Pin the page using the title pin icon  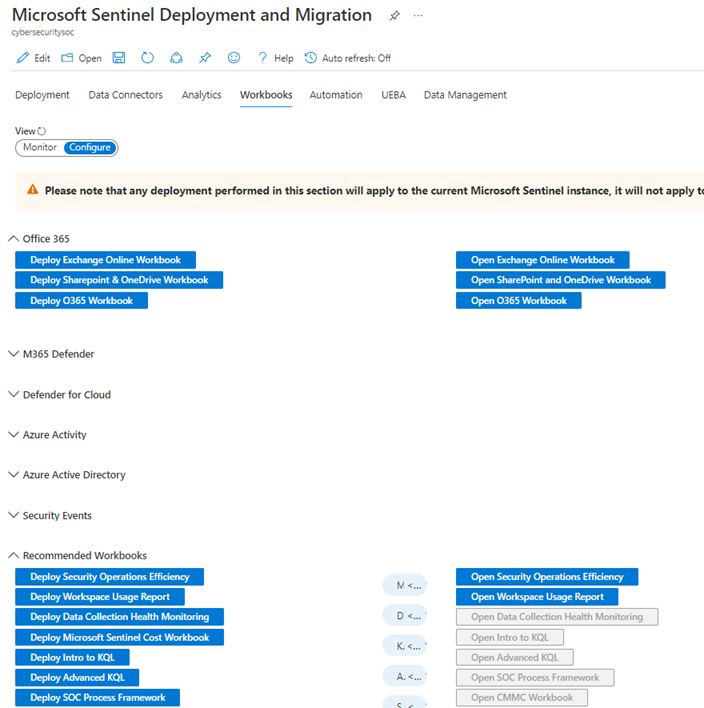(x=394, y=16)
